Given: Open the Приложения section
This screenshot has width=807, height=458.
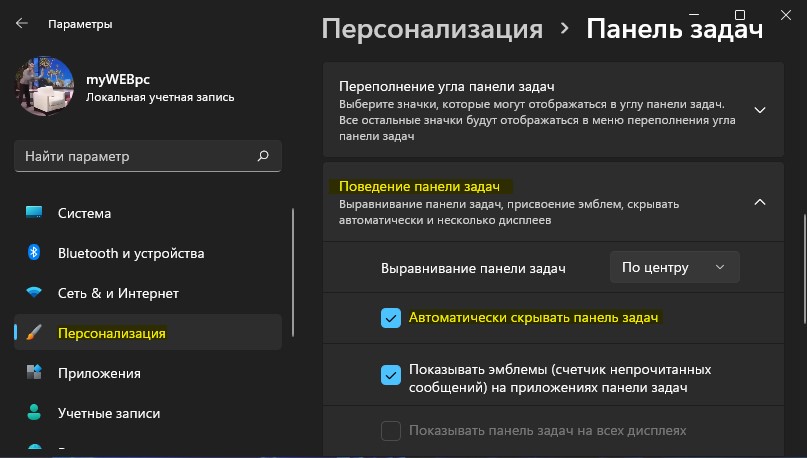Looking at the screenshot, I should point(148,373).
